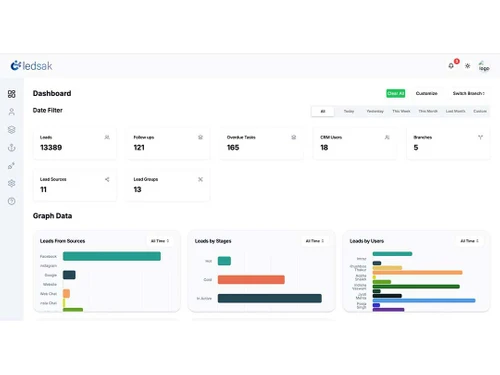Open All Time dropdown in Leads by Users
Viewport: 500px width, 375px height.
pyautogui.click(x=469, y=241)
